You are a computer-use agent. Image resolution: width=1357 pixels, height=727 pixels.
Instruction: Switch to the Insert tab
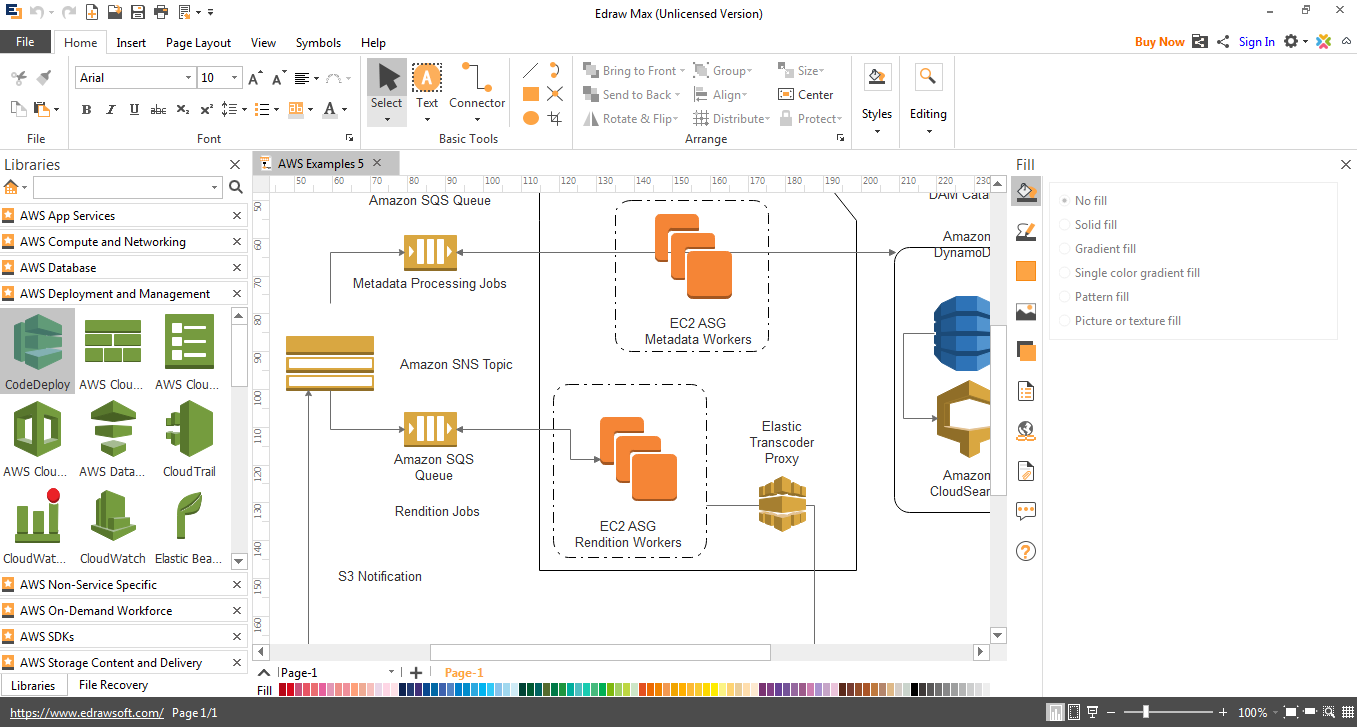131,43
